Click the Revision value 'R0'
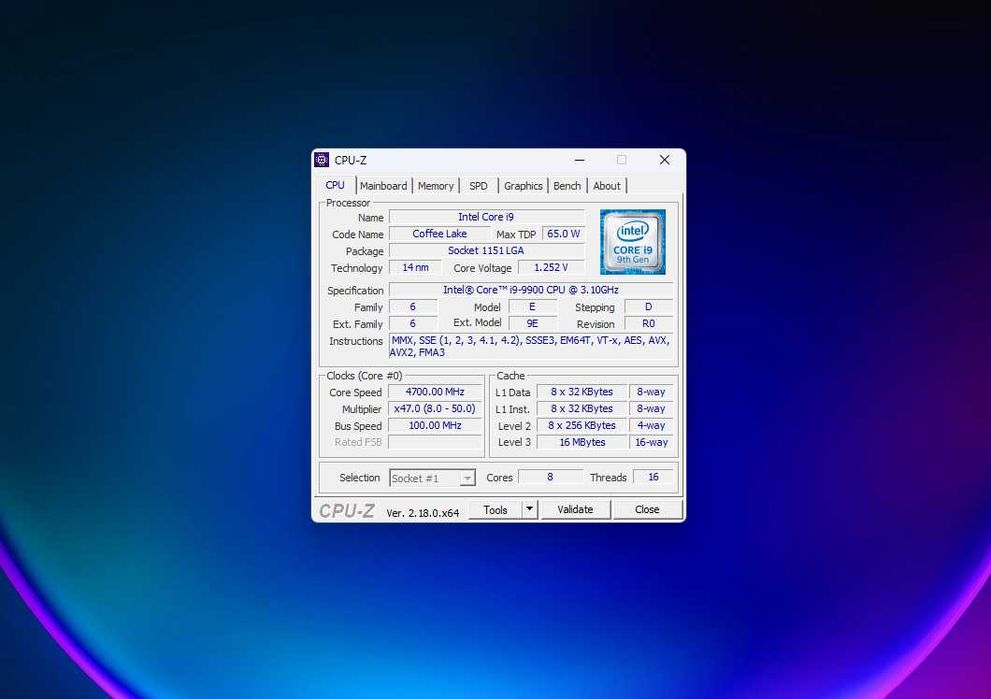Viewport: 991px width, 699px height. 648,324
